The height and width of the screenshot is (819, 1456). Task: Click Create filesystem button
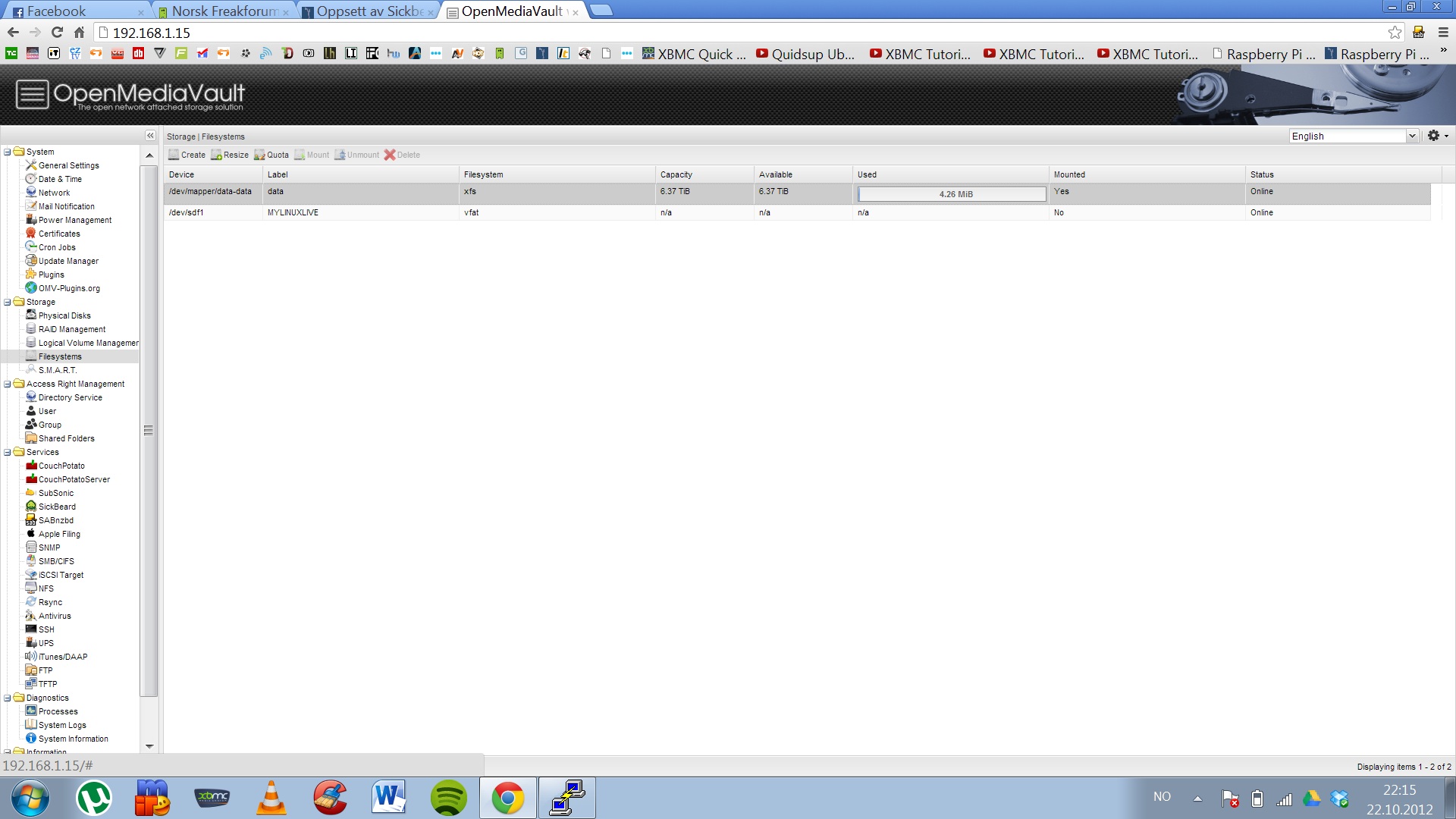(x=187, y=155)
